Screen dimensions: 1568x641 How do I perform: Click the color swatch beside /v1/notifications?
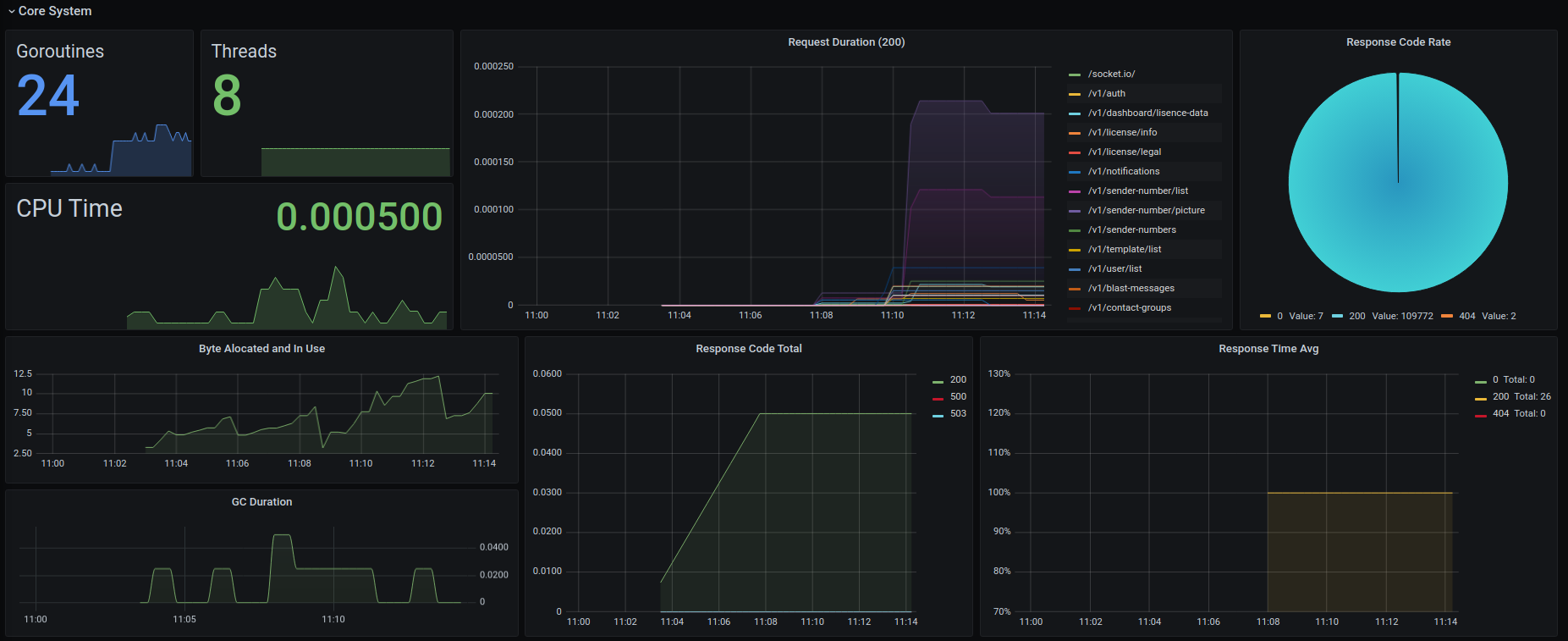[1075, 172]
